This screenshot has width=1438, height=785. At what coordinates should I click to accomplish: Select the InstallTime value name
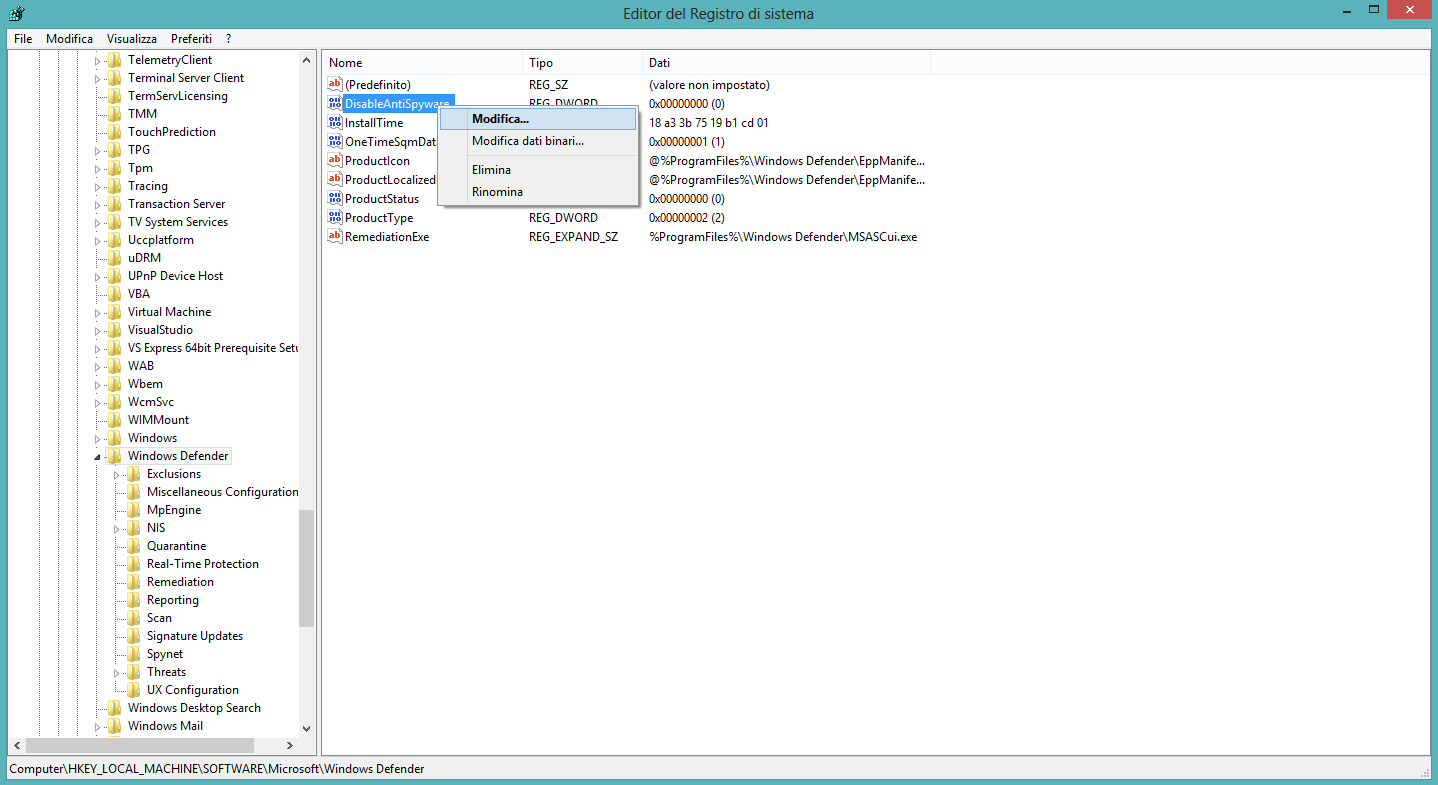[x=374, y=123]
